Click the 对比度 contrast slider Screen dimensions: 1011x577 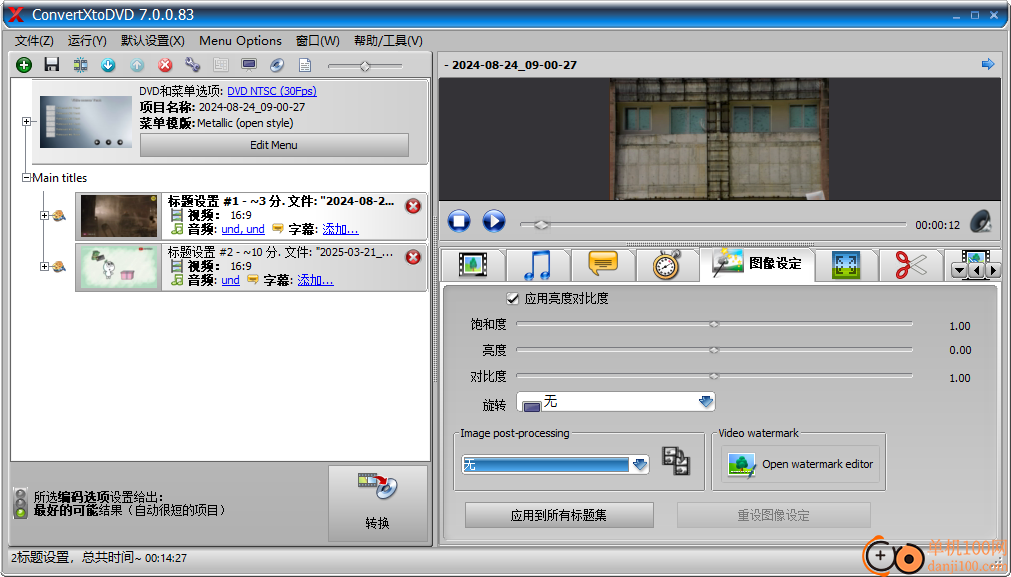click(x=714, y=376)
